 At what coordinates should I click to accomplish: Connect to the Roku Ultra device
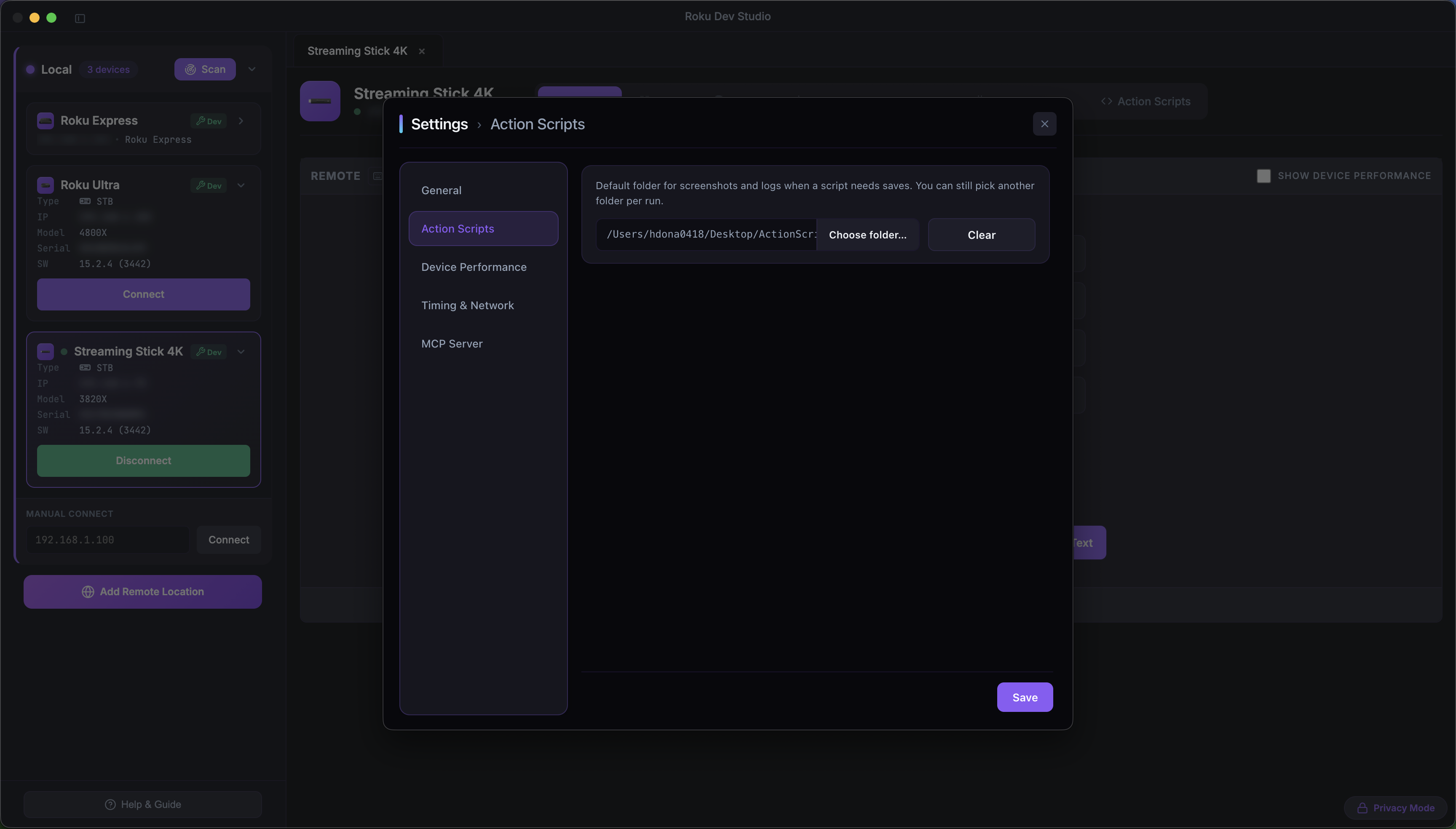pyautogui.click(x=144, y=294)
